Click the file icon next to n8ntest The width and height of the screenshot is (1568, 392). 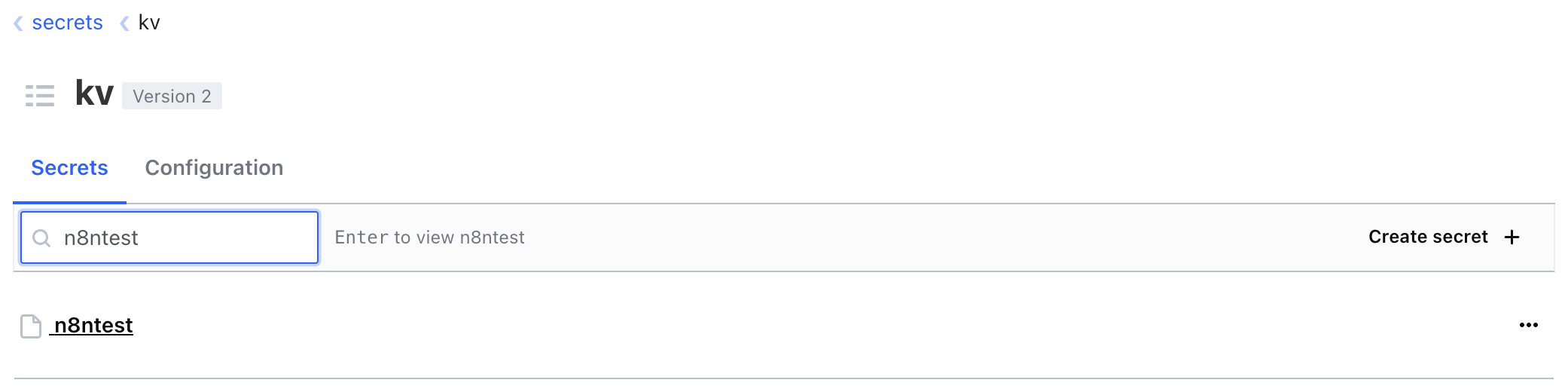[x=31, y=326]
